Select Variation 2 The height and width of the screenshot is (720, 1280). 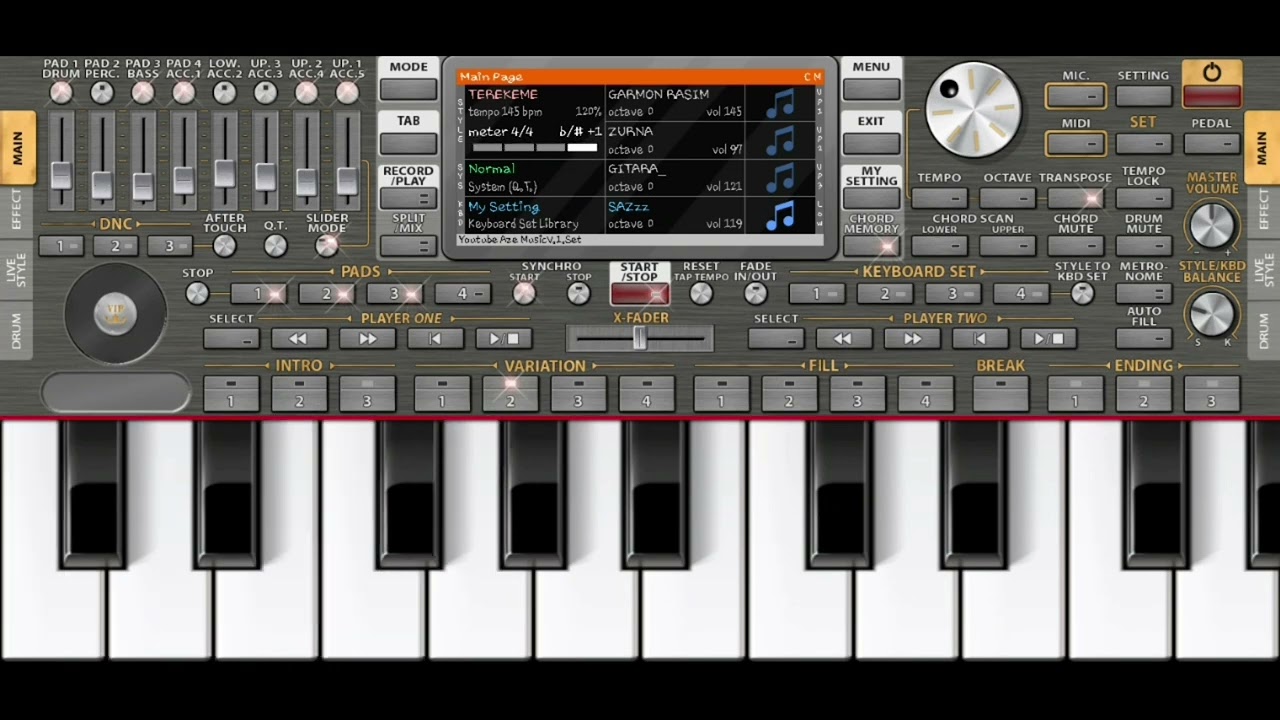click(x=510, y=393)
